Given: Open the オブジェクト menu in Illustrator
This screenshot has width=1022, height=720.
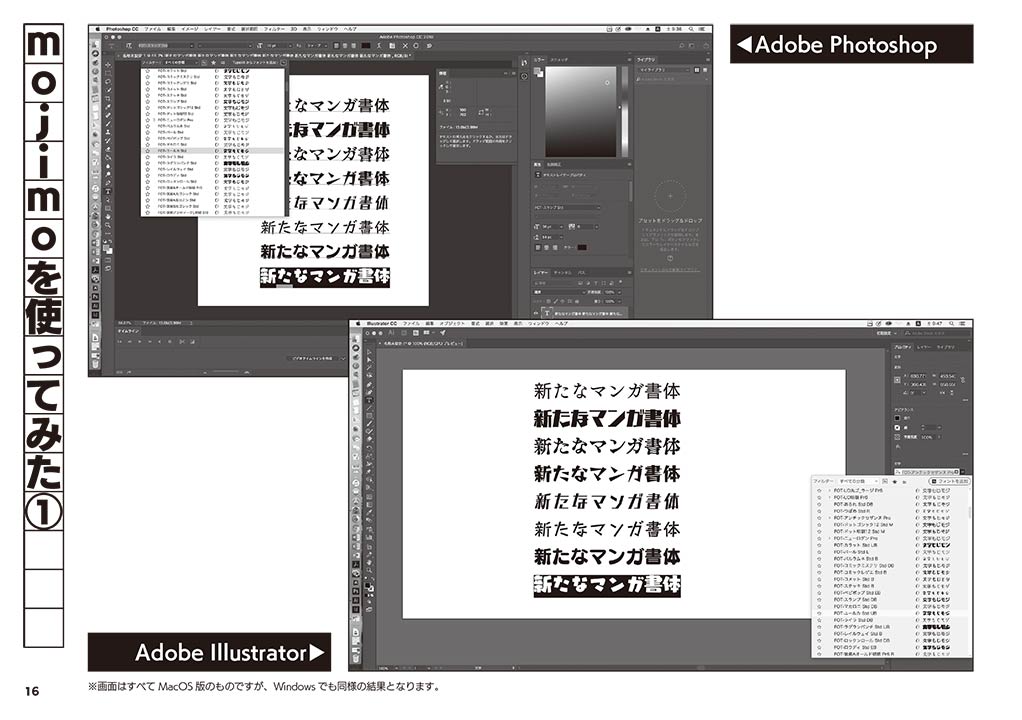Looking at the screenshot, I should 451,323.
